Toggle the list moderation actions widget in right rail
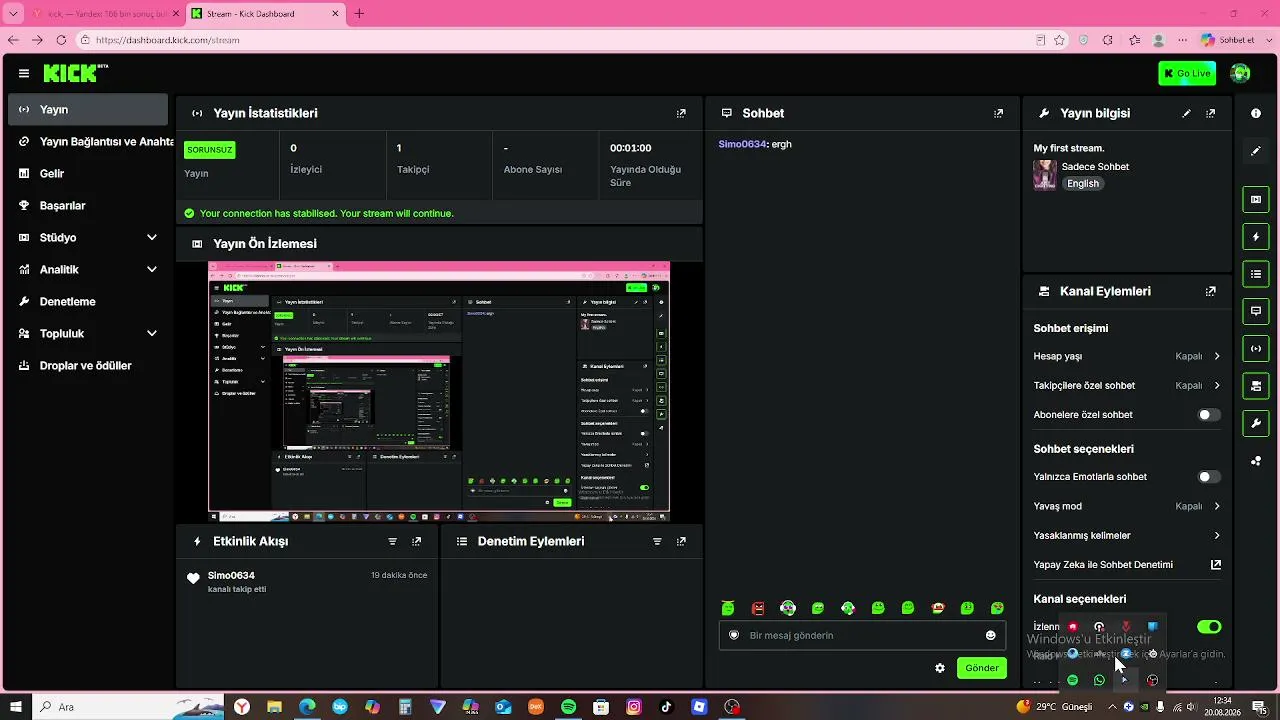This screenshot has width=1280, height=720. (1256, 274)
